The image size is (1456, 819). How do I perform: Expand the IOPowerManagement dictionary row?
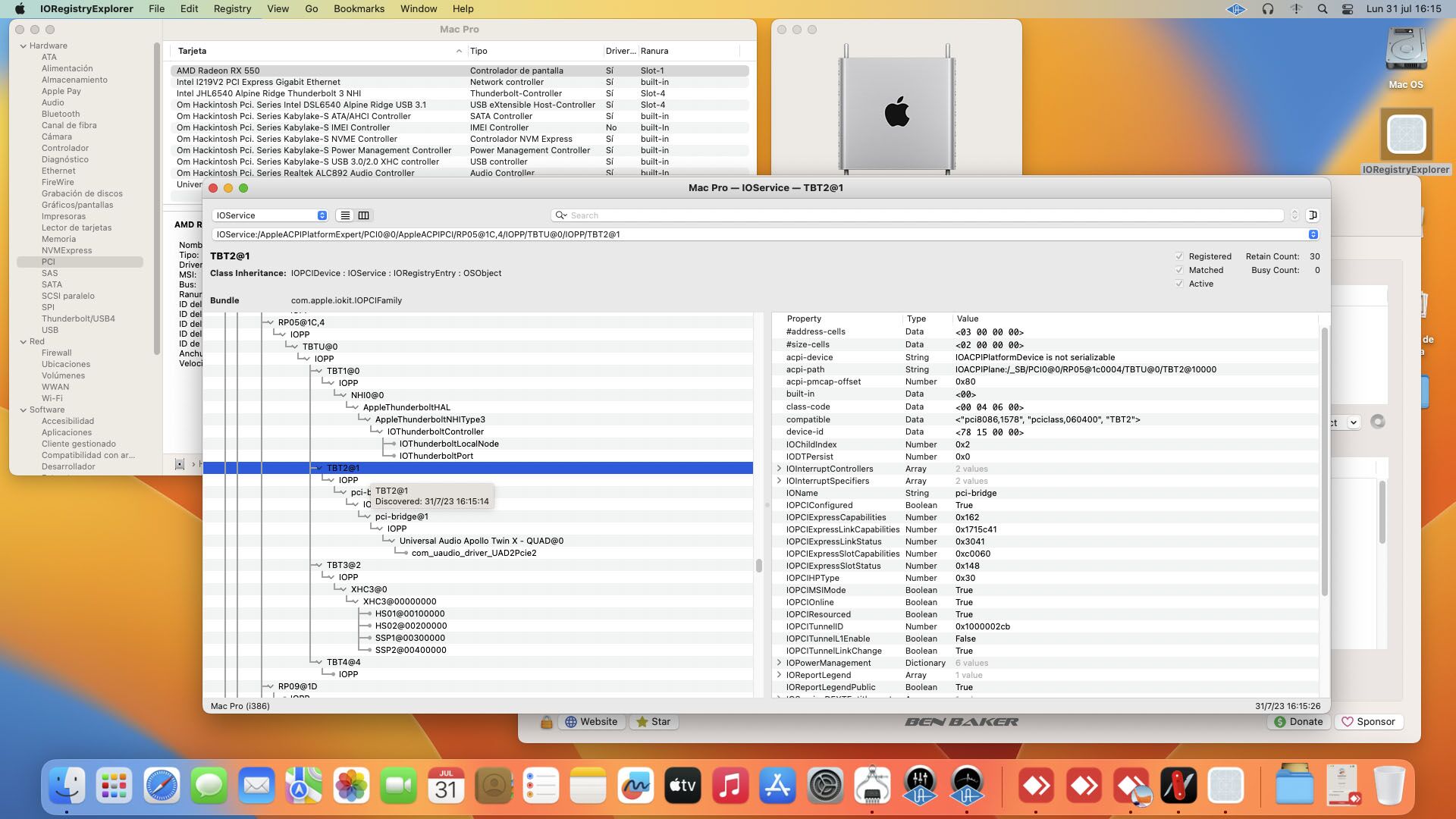click(779, 663)
